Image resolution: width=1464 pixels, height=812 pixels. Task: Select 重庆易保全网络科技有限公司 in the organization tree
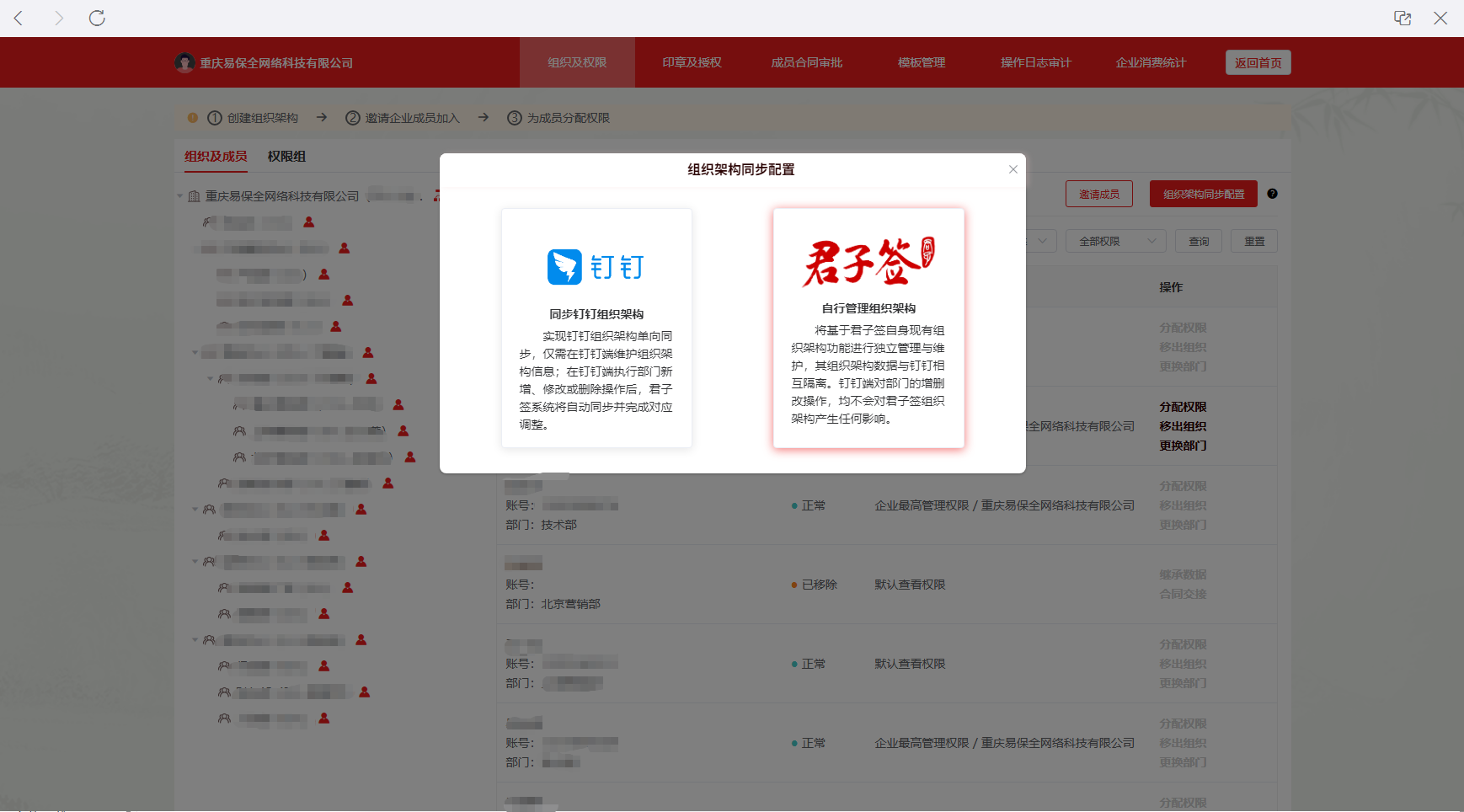pos(282,196)
